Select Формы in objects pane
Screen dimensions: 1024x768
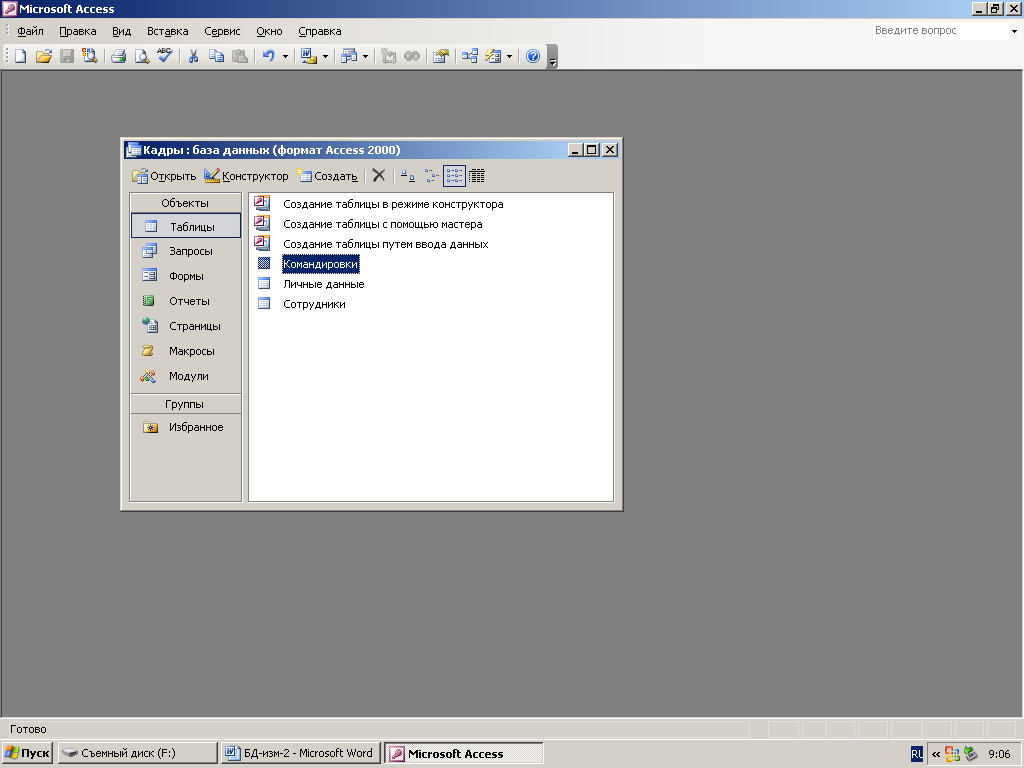pyautogui.click(x=186, y=276)
